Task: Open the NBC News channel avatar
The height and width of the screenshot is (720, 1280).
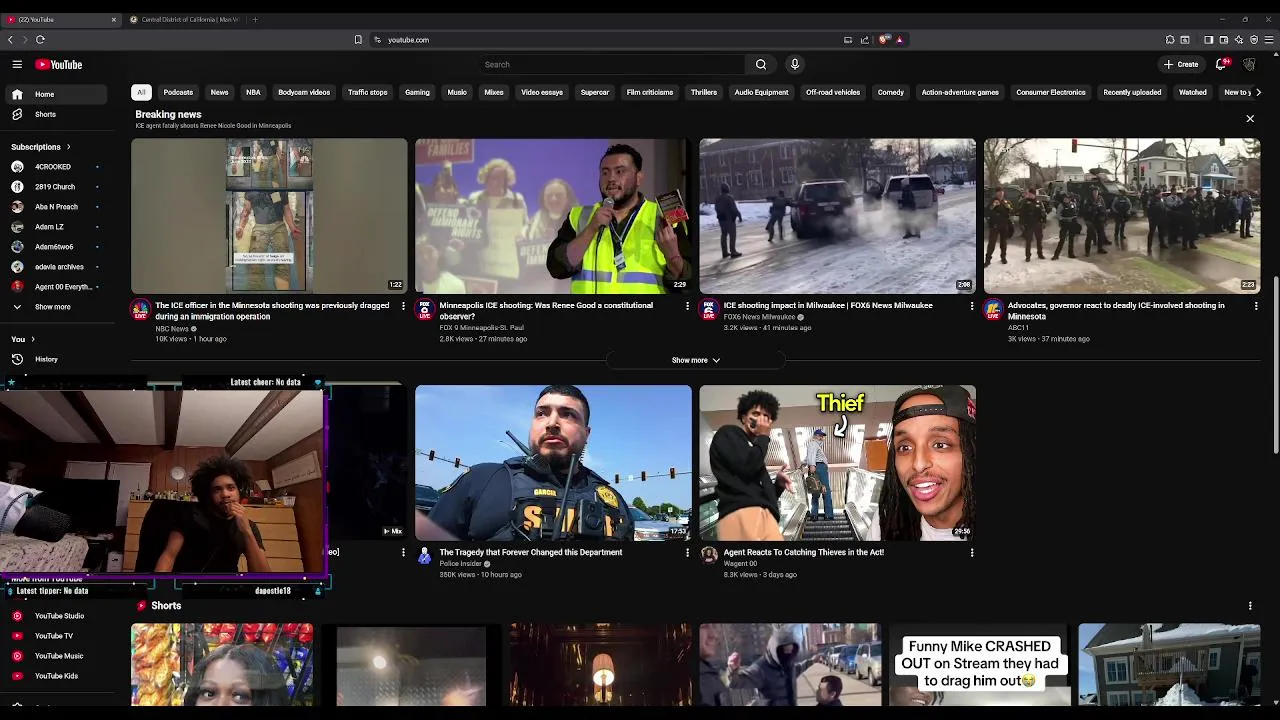Action: [x=140, y=309]
